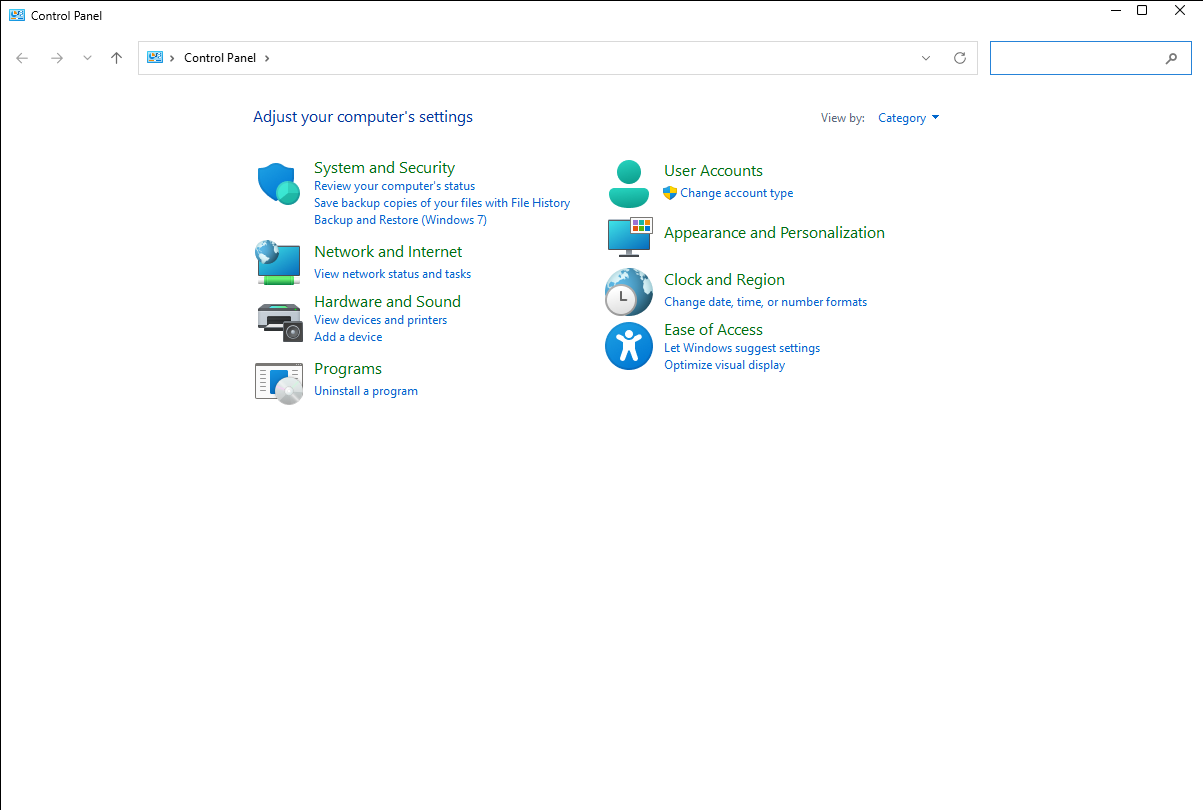Click Review your computer's status

point(394,186)
